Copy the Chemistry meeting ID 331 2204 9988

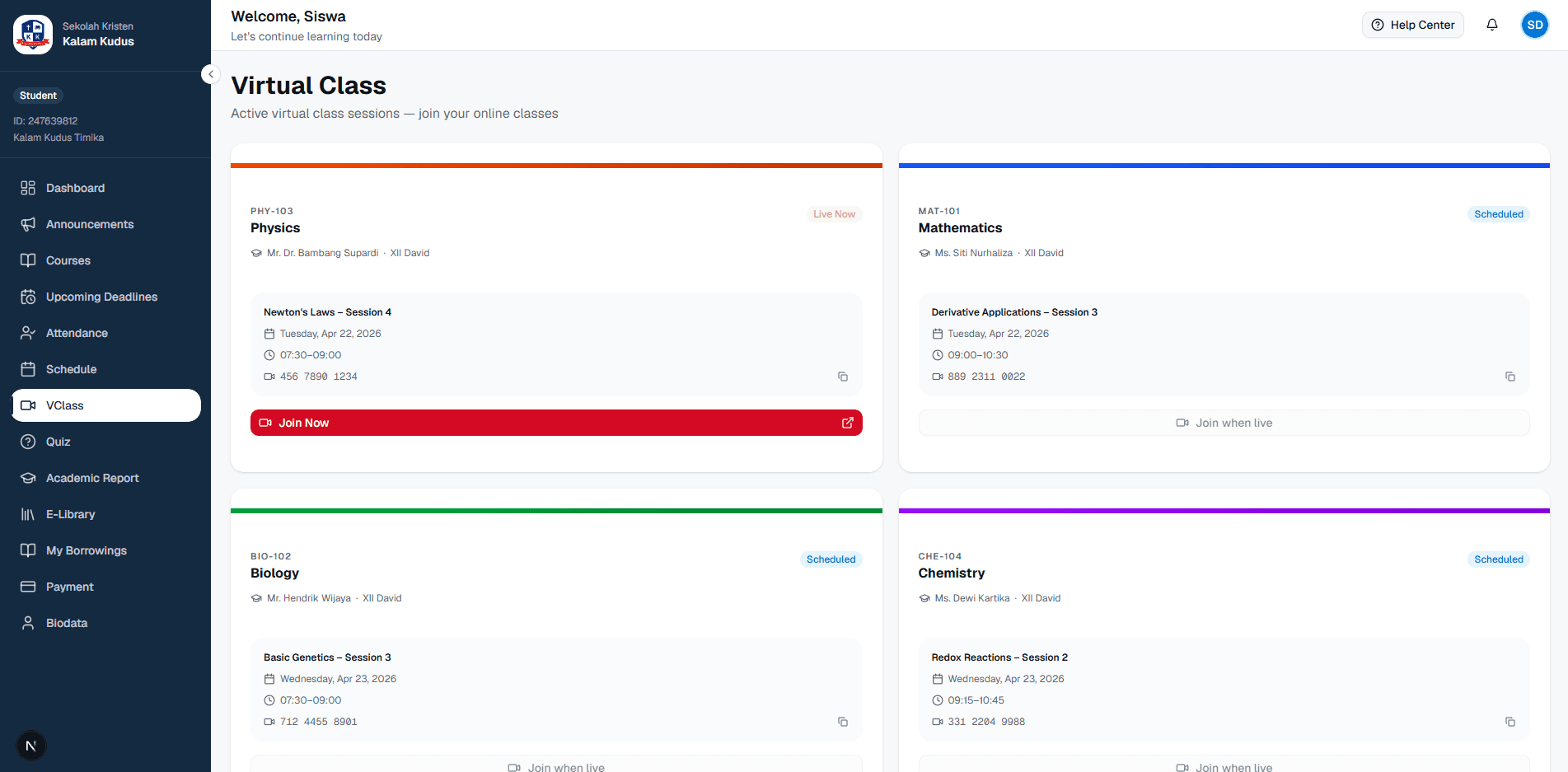(1509, 722)
